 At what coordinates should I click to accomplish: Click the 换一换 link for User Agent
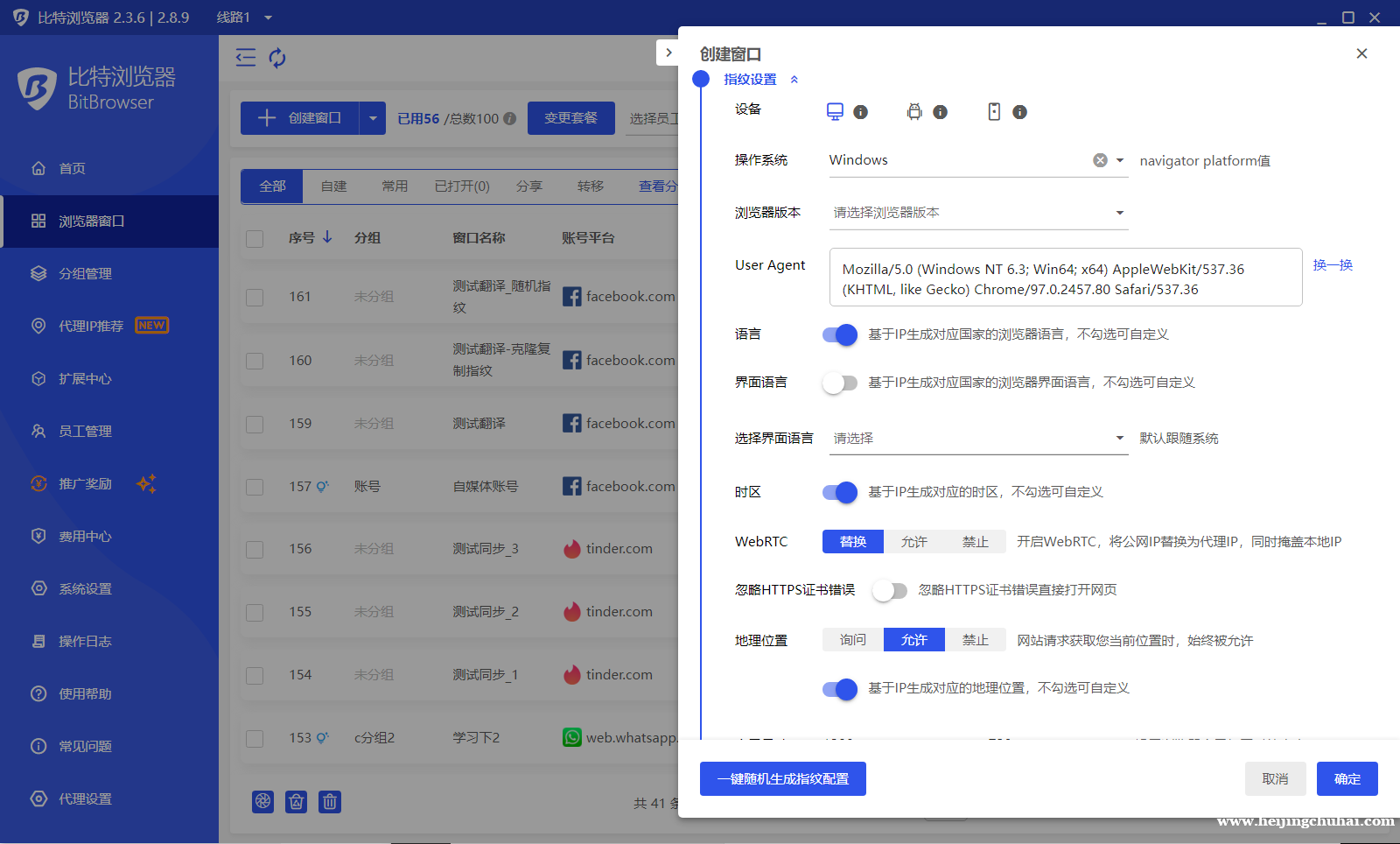[x=1333, y=265]
